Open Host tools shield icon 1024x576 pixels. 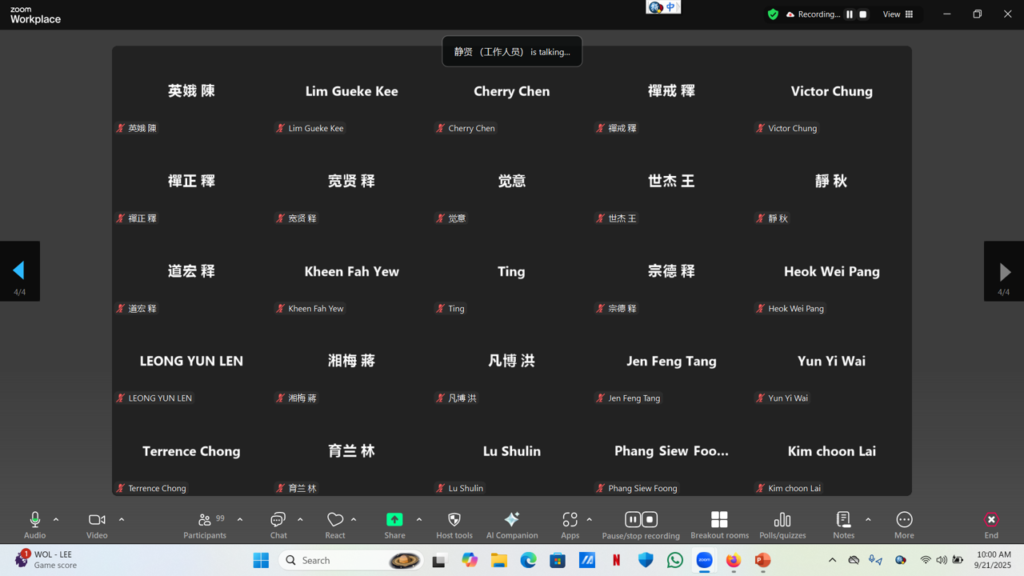(x=454, y=520)
